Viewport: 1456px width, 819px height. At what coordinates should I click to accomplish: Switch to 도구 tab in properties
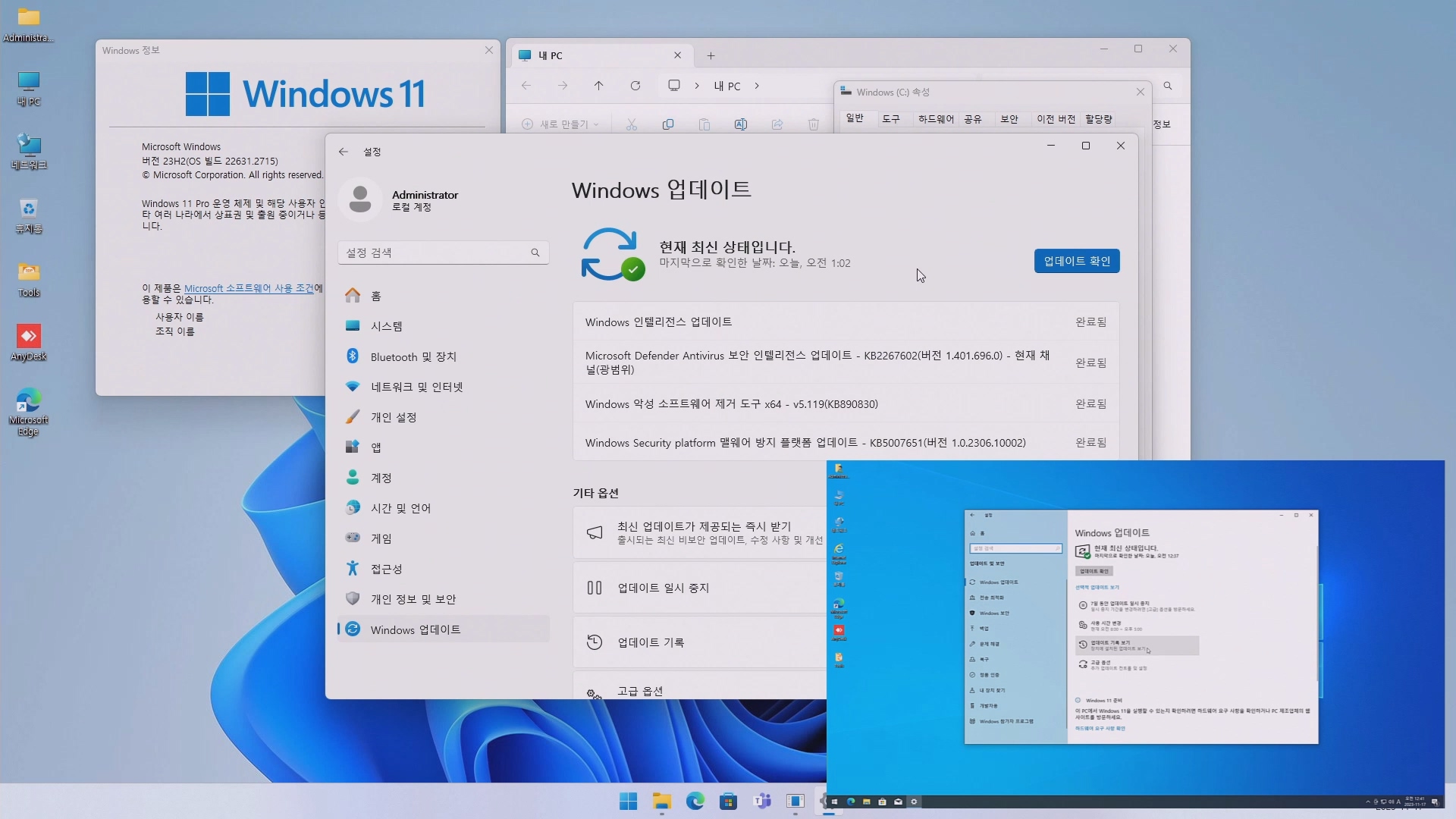coord(891,119)
